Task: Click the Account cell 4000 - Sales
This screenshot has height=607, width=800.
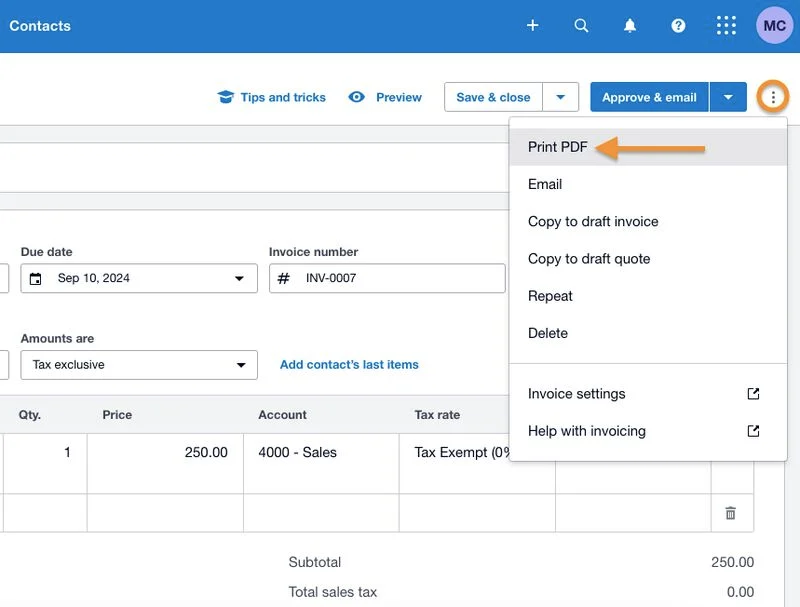Action: tap(321, 463)
